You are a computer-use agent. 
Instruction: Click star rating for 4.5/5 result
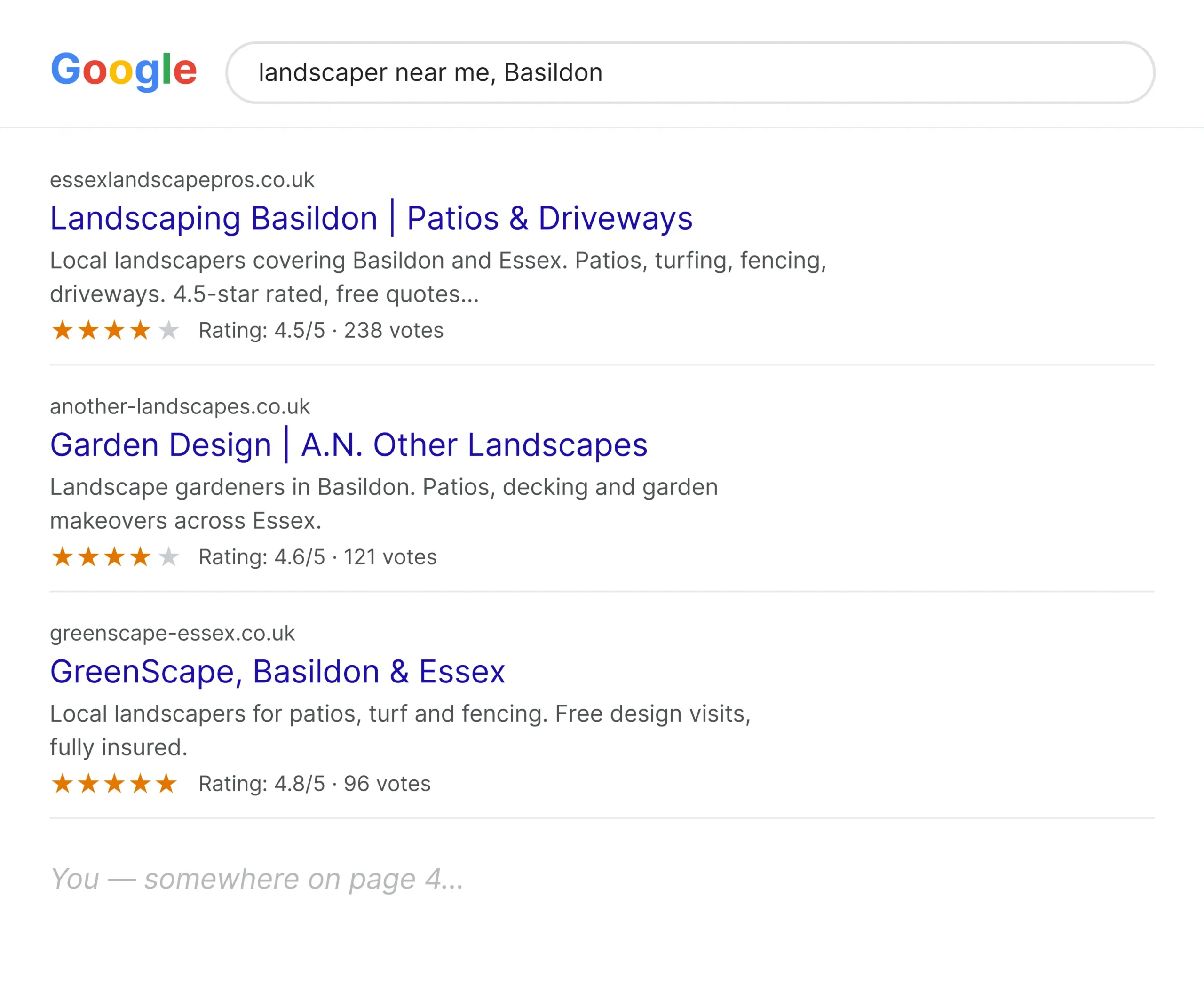click(115, 330)
